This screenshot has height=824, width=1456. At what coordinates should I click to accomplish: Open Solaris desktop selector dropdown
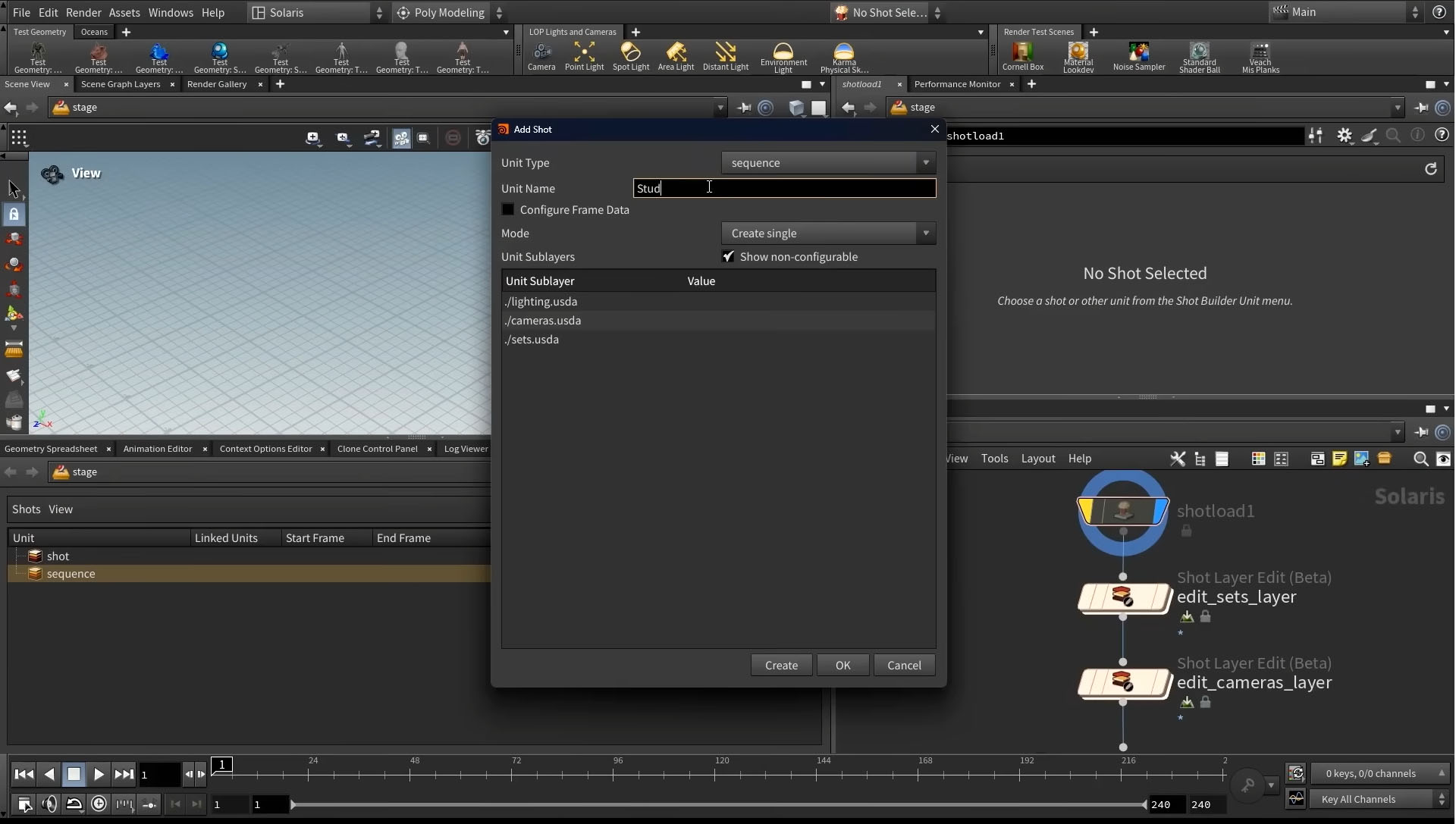[318, 12]
